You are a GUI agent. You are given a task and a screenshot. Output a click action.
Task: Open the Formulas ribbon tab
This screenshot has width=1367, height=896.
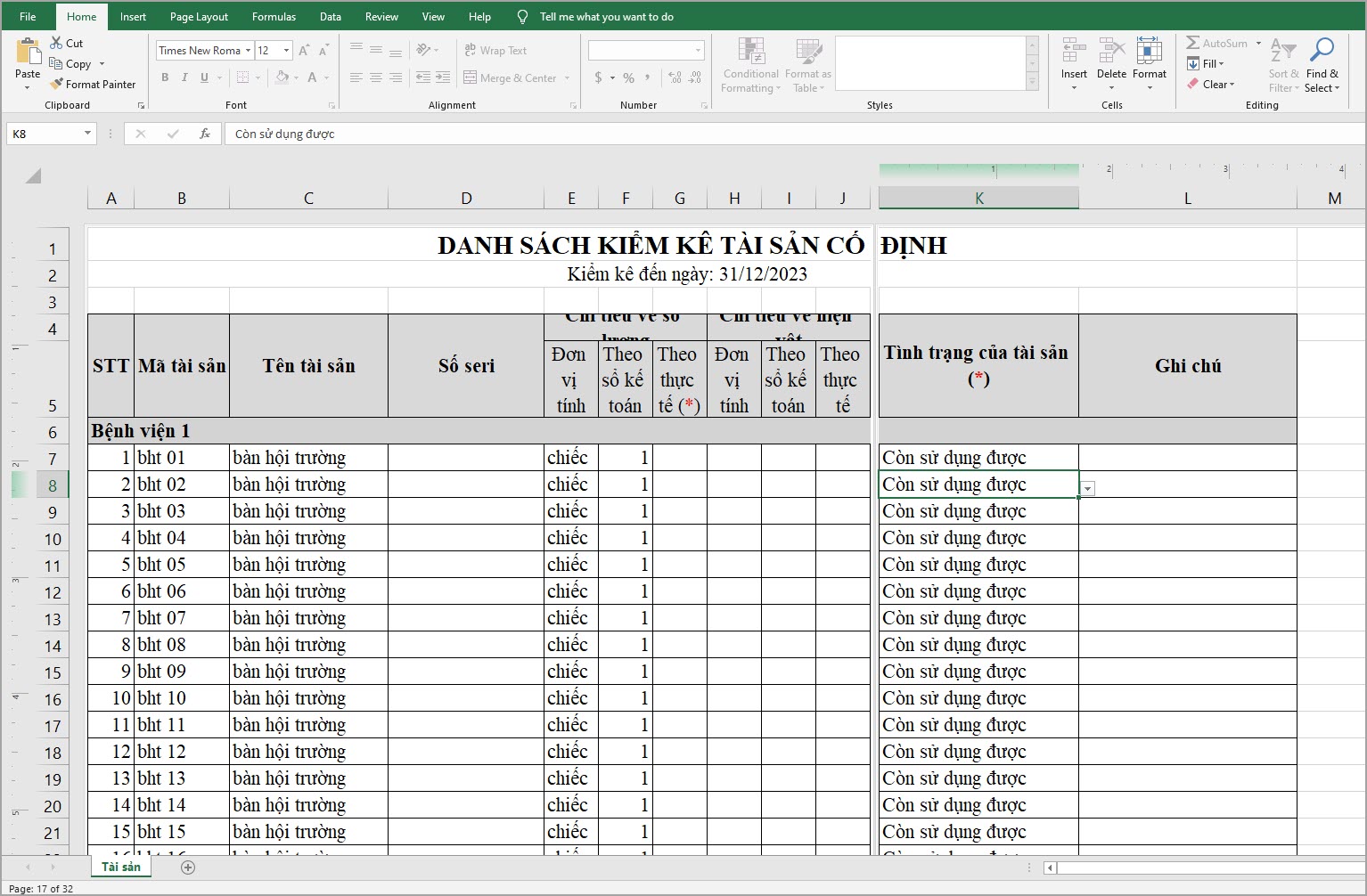(x=274, y=17)
